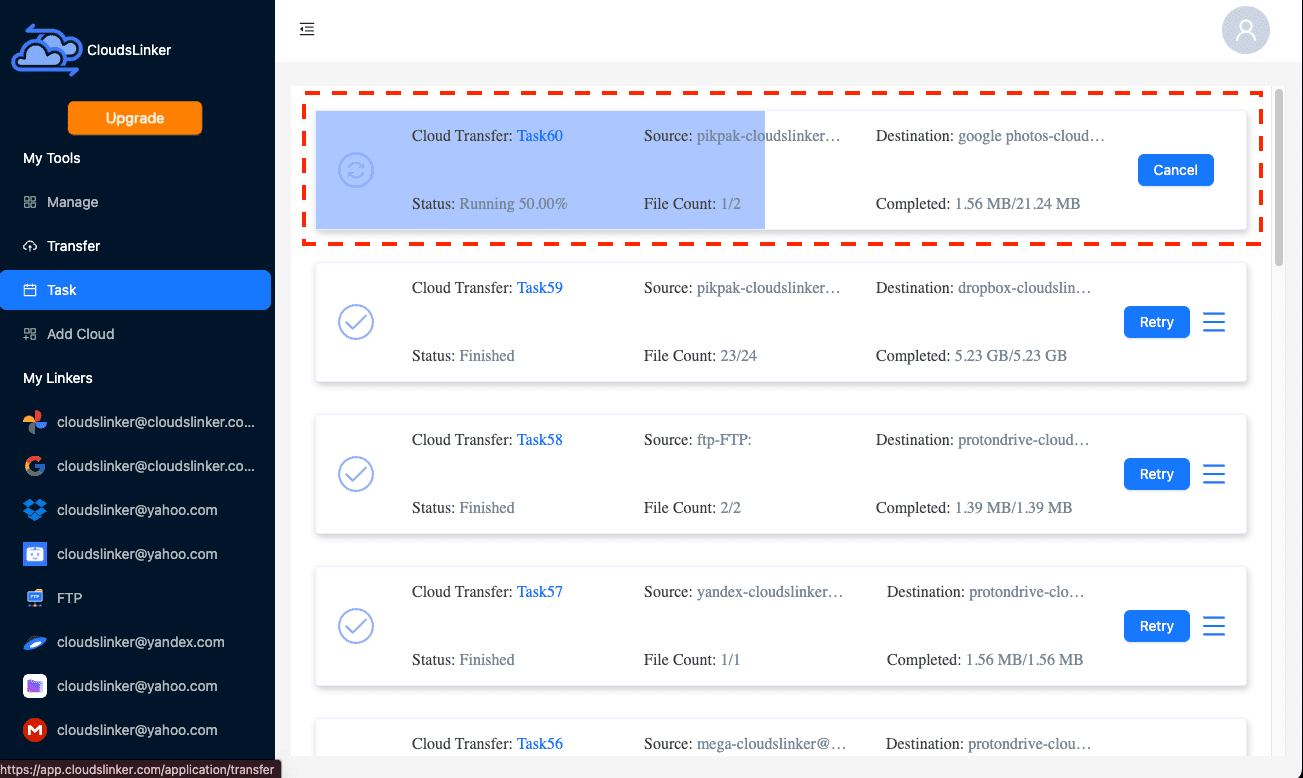Click the 1.56 MB/1.56 MB completed value
Screen dimensions: 1303x778
point(1024,660)
